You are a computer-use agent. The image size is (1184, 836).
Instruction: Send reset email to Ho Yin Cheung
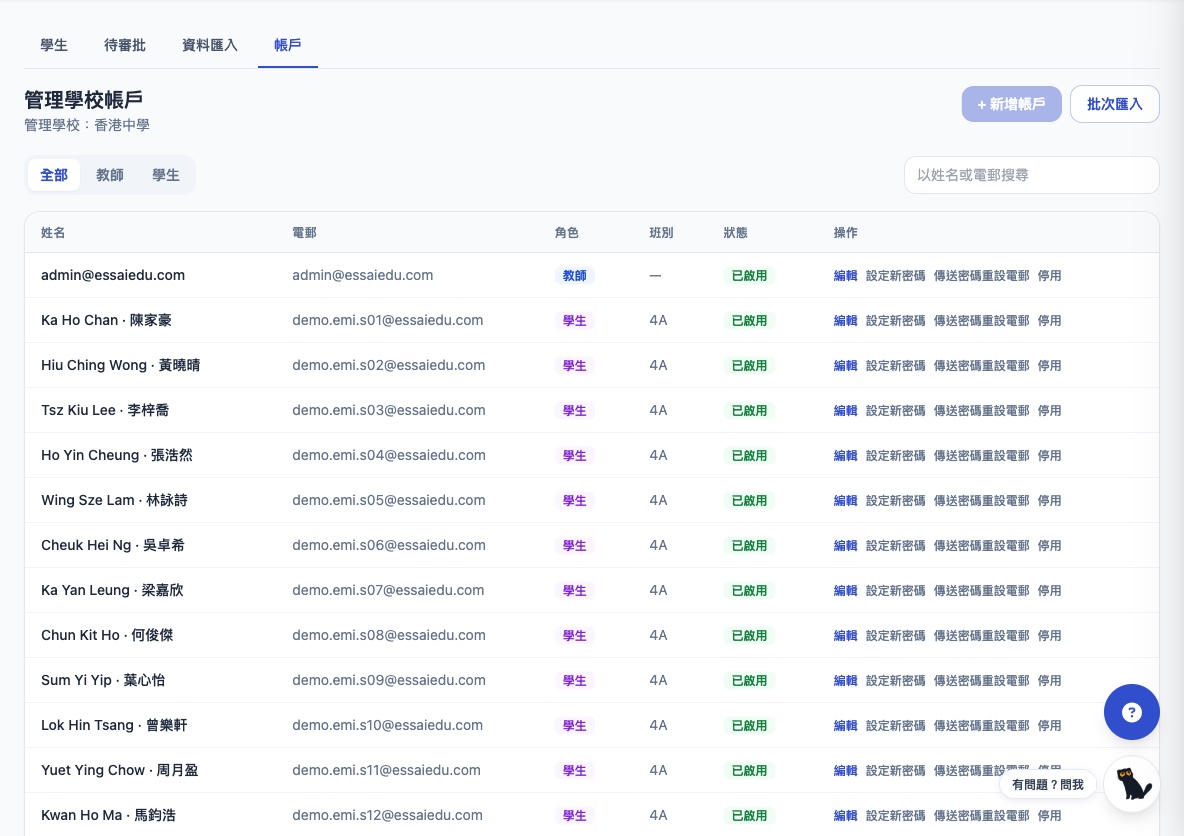pyautogui.click(x=982, y=455)
